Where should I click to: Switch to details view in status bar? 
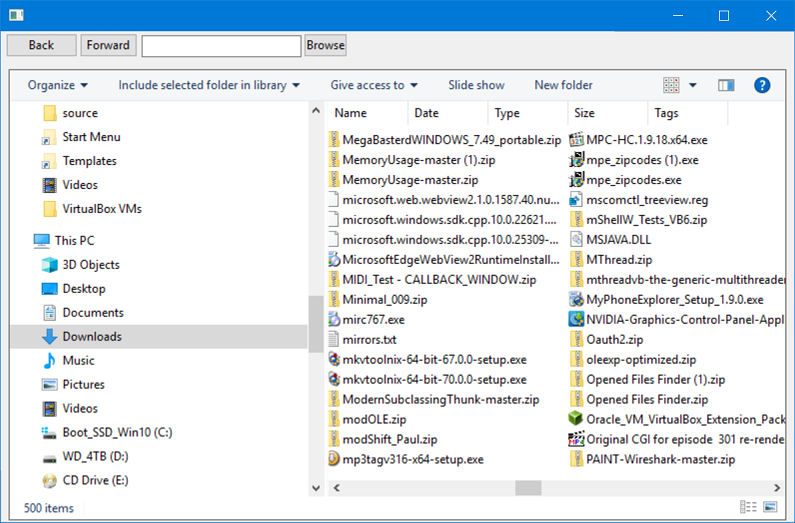(748, 507)
